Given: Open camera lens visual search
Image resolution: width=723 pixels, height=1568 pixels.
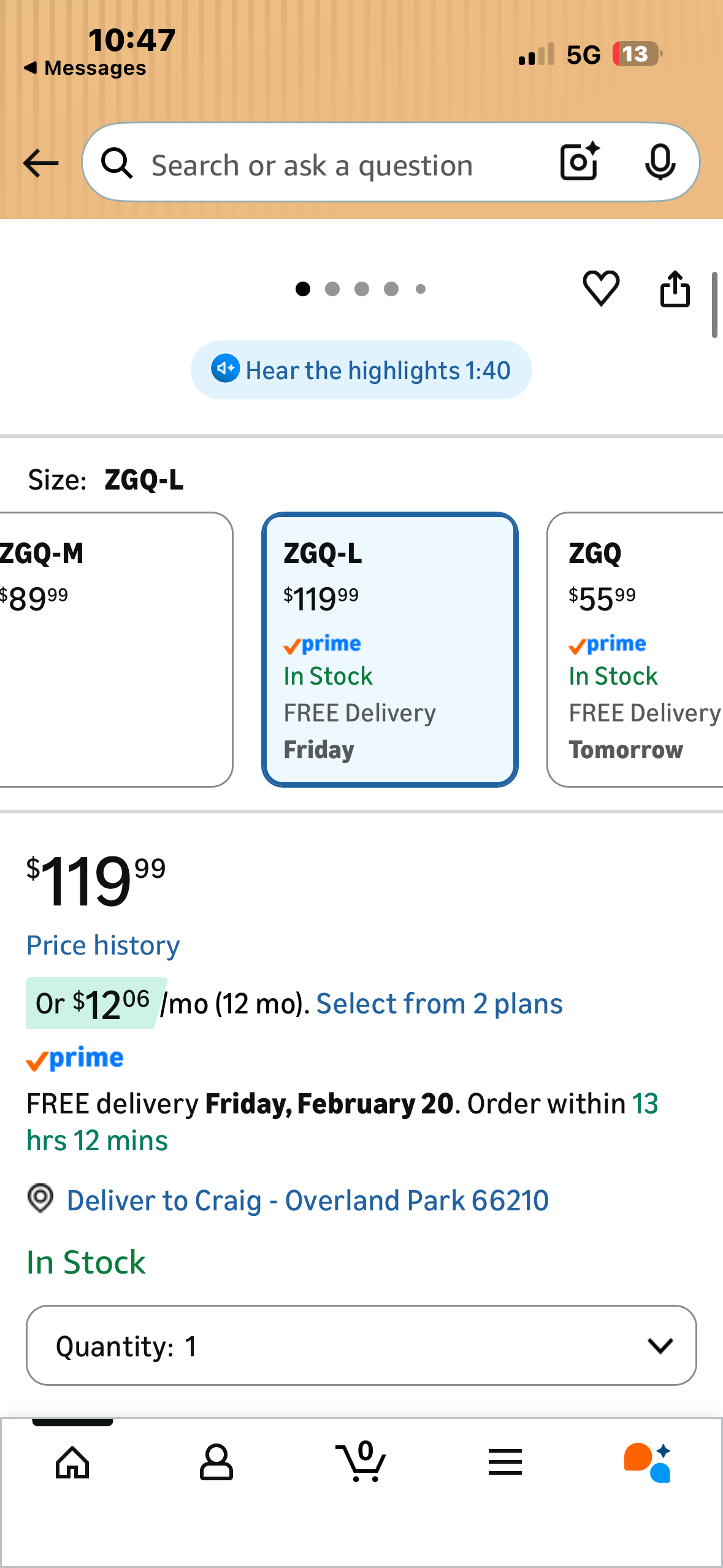Looking at the screenshot, I should [580, 163].
